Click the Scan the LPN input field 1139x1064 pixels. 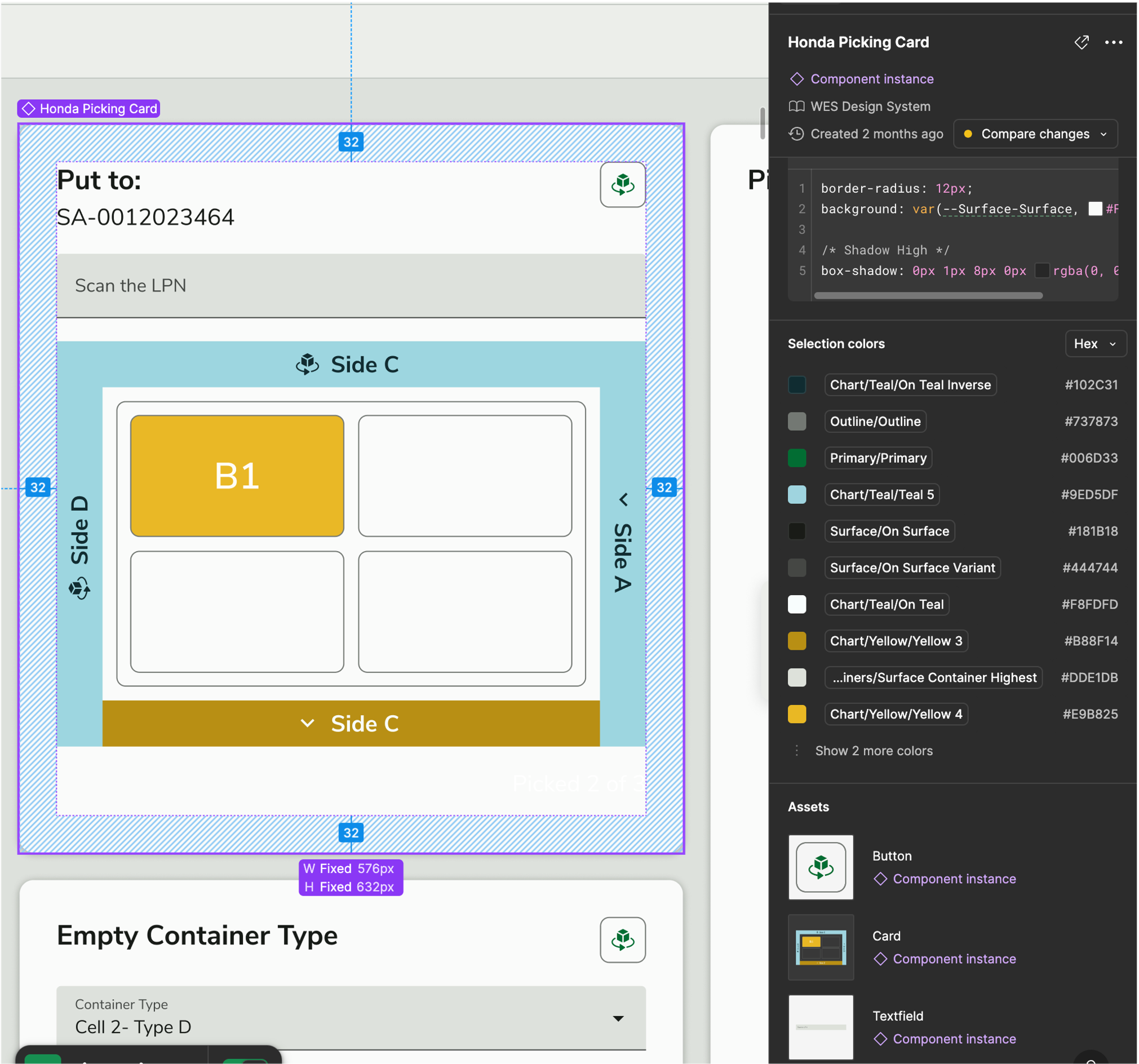[x=351, y=286]
